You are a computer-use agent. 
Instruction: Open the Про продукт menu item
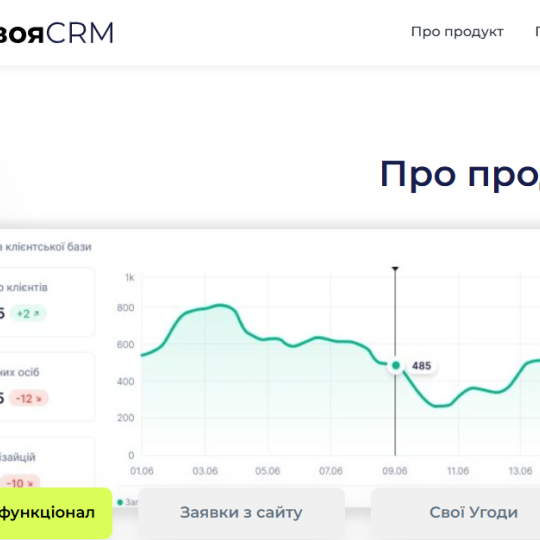457,32
